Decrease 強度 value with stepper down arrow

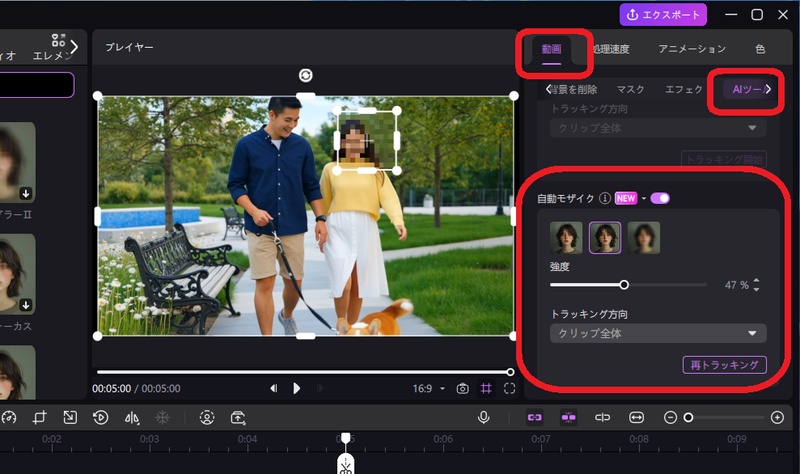756,289
